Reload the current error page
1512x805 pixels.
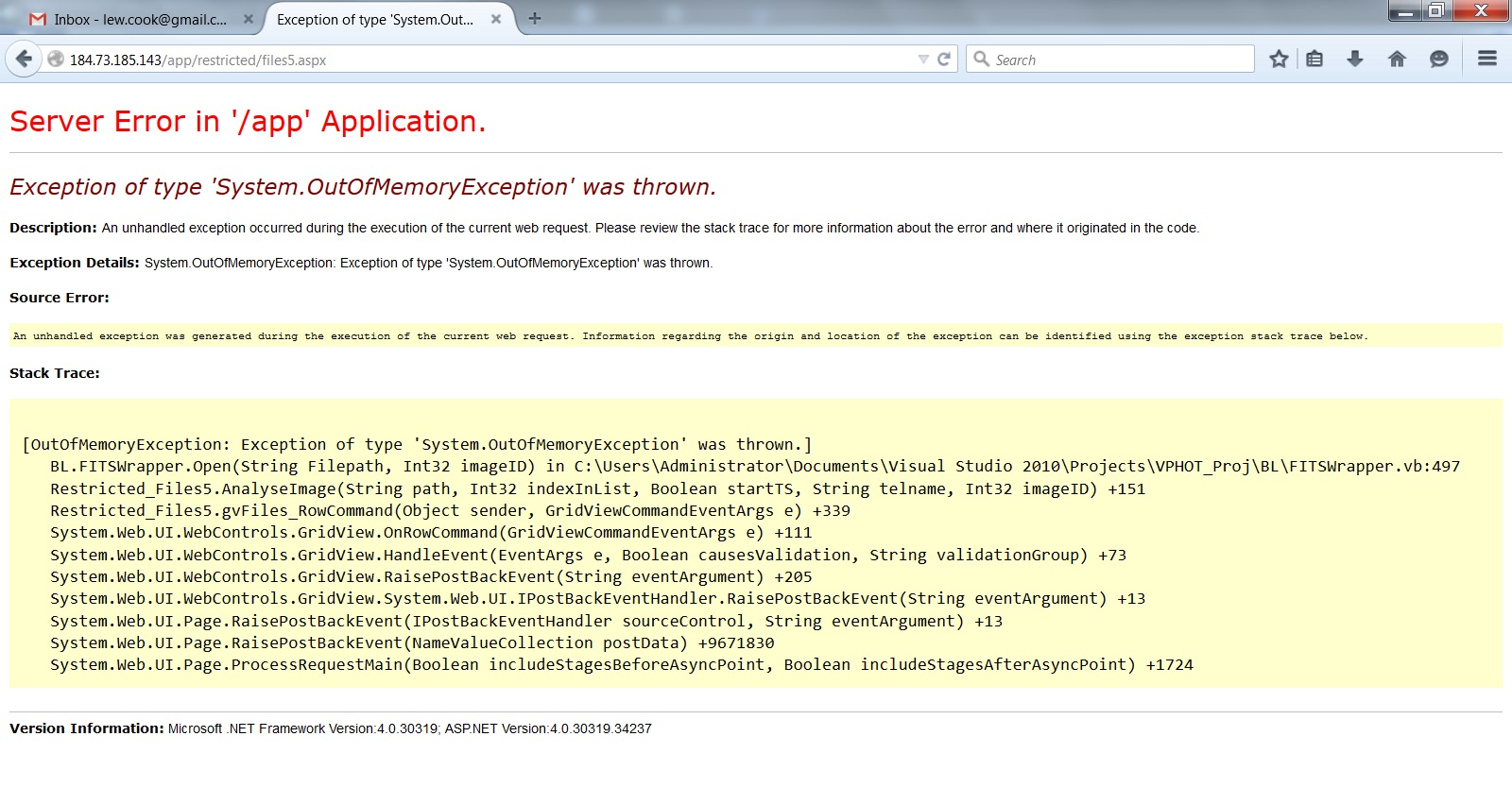(x=943, y=60)
